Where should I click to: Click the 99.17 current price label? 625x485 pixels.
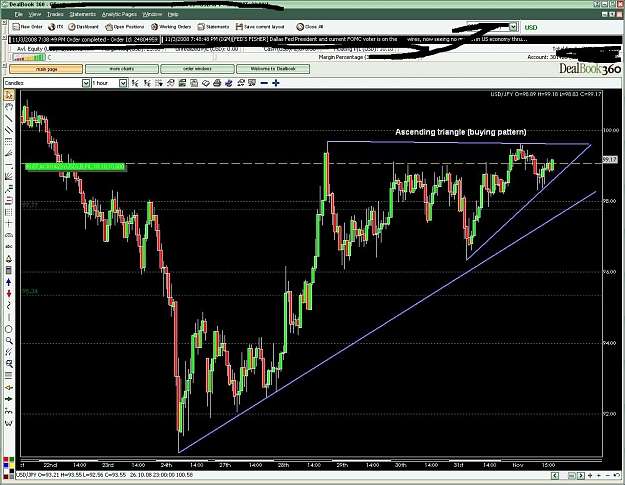coord(609,159)
